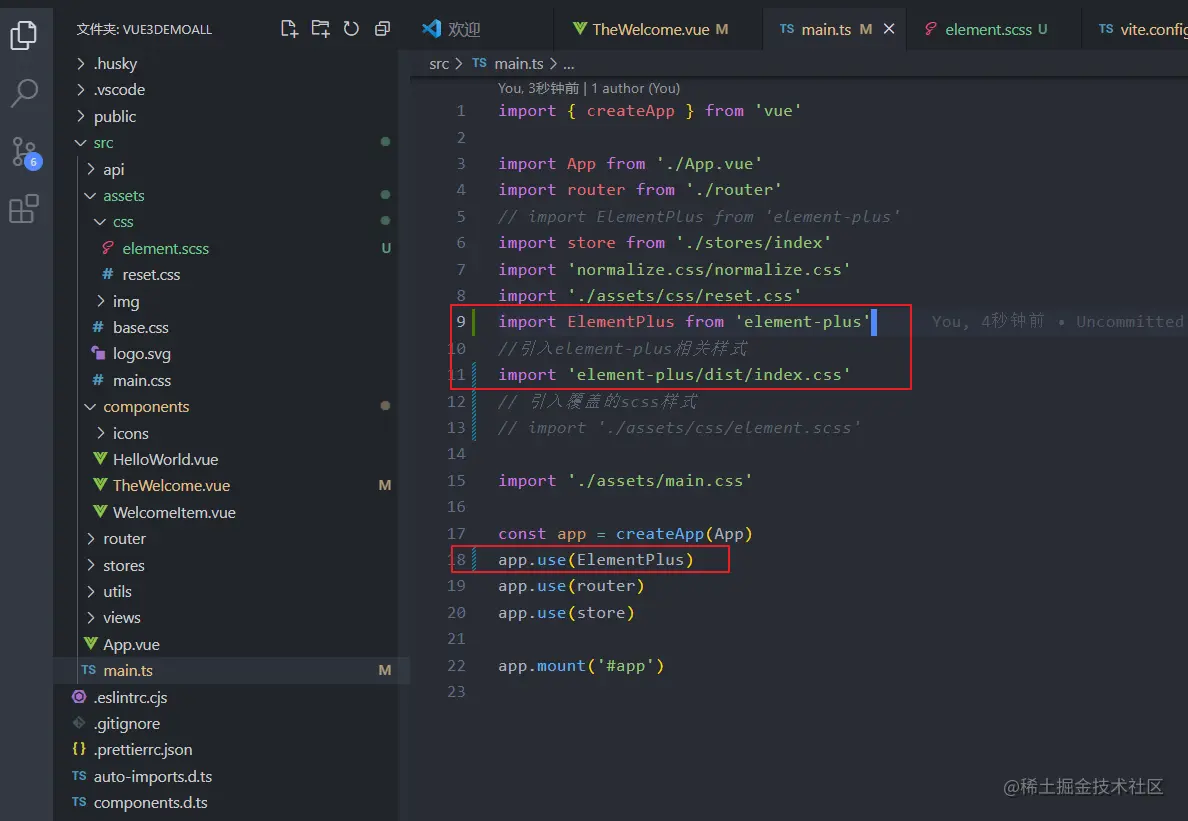This screenshot has width=1188, height=821.
Task: Click src in the breadcrumb path
Action: 439,64
